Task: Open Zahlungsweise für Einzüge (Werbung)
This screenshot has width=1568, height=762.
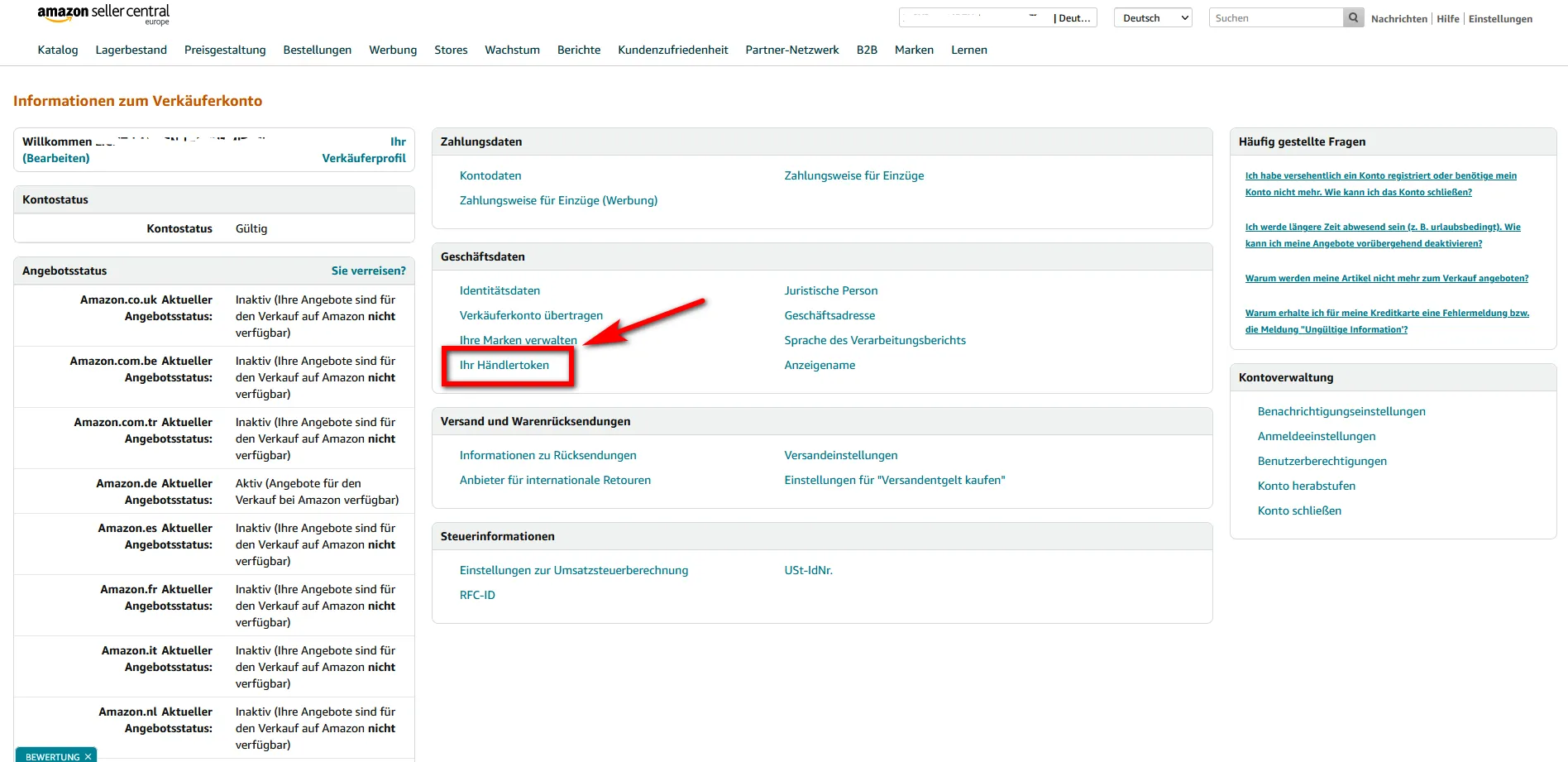Action: coord(559,200)
